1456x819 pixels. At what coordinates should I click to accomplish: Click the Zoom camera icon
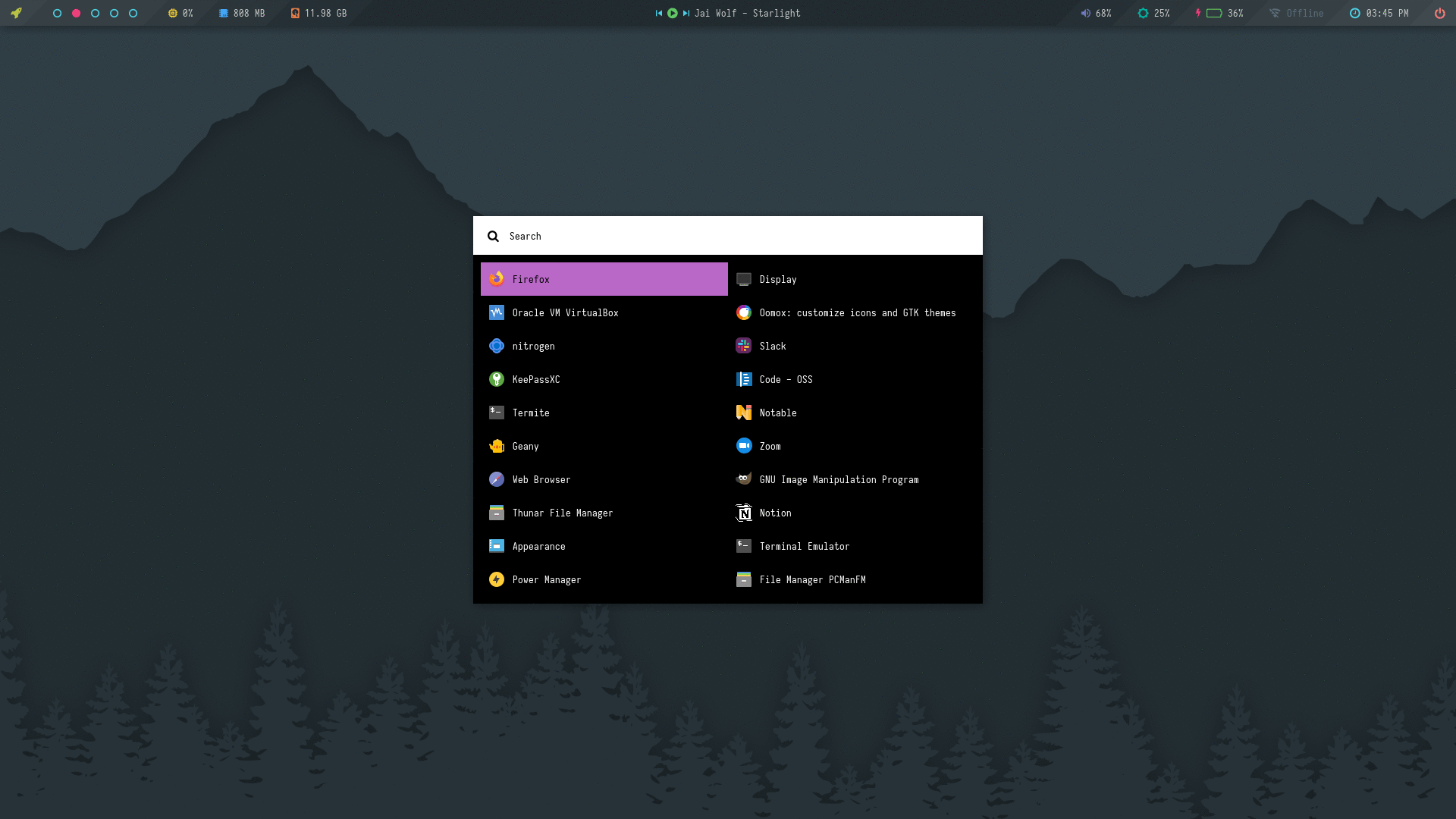pyautogui.click(x=743, y=446)
